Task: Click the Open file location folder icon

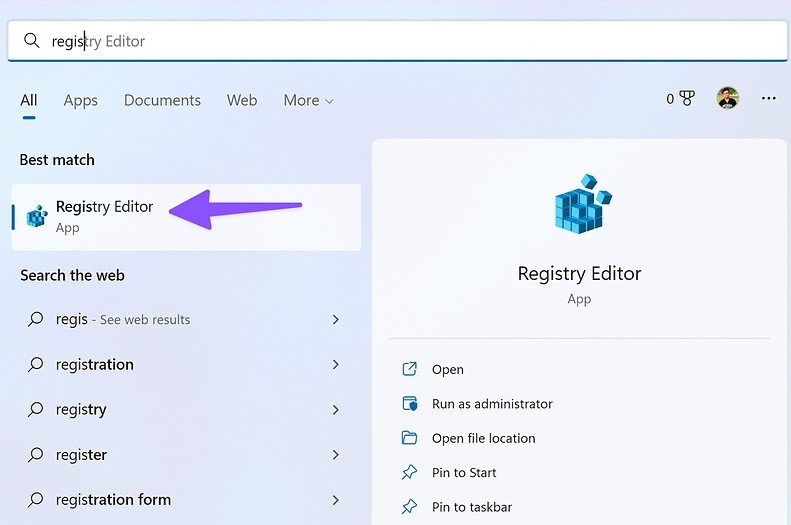Action: click(409, 437)
